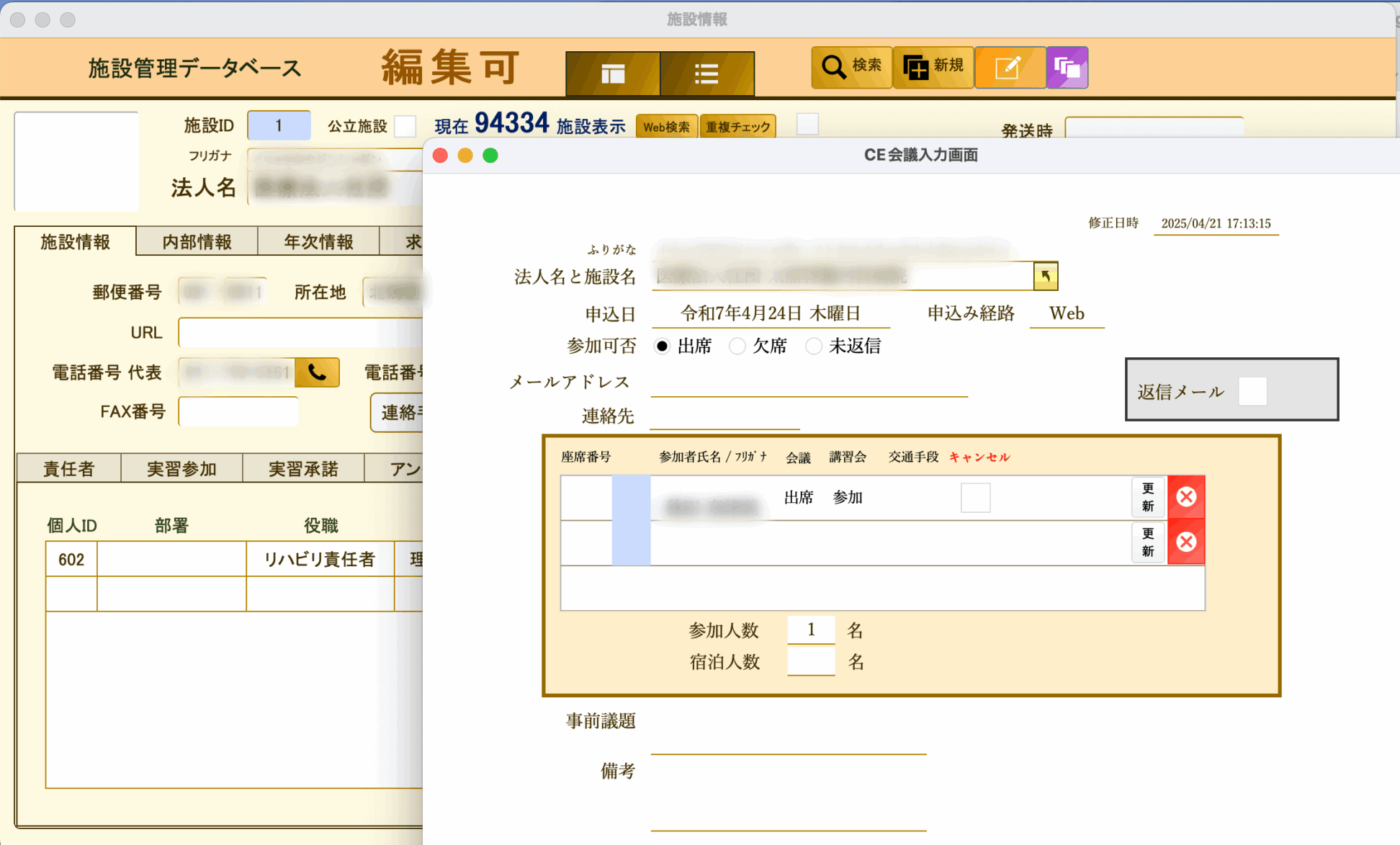Create a new record with 新規
The width and height of the screenshot is (1400, 845).
(x=933, y=67)
